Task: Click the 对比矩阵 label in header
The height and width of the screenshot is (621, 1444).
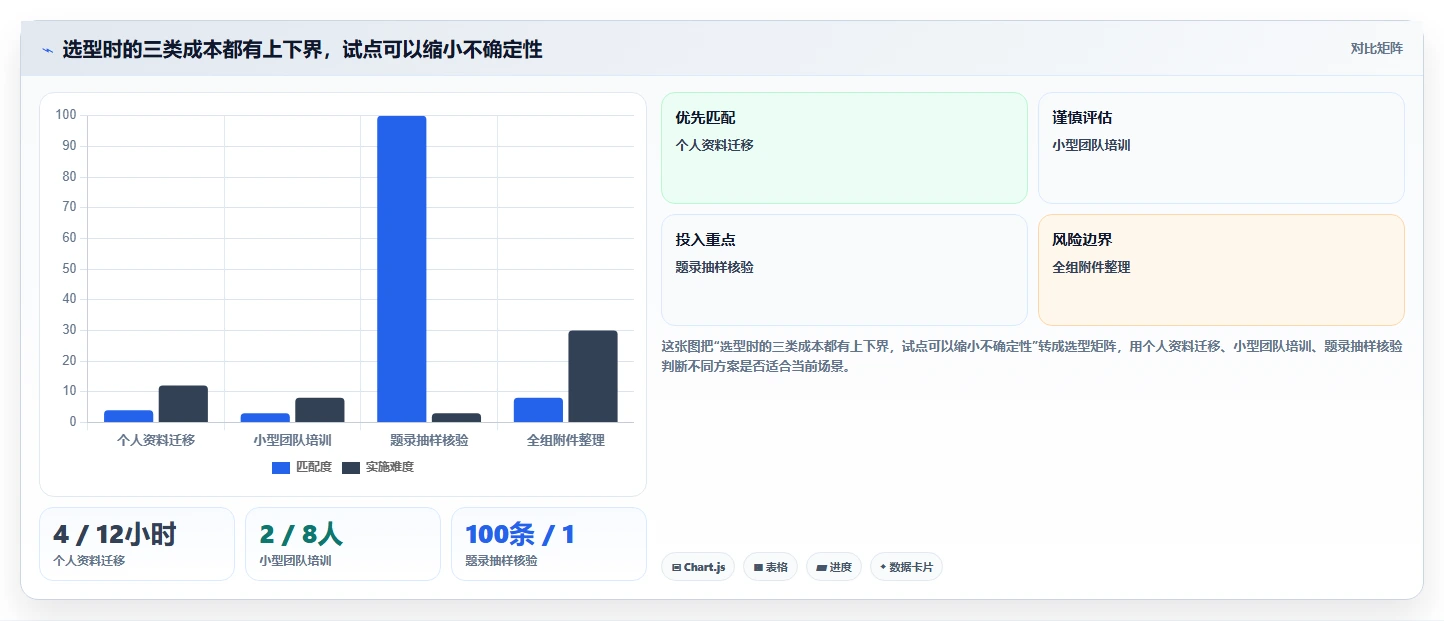Action: pos(1376,48)
